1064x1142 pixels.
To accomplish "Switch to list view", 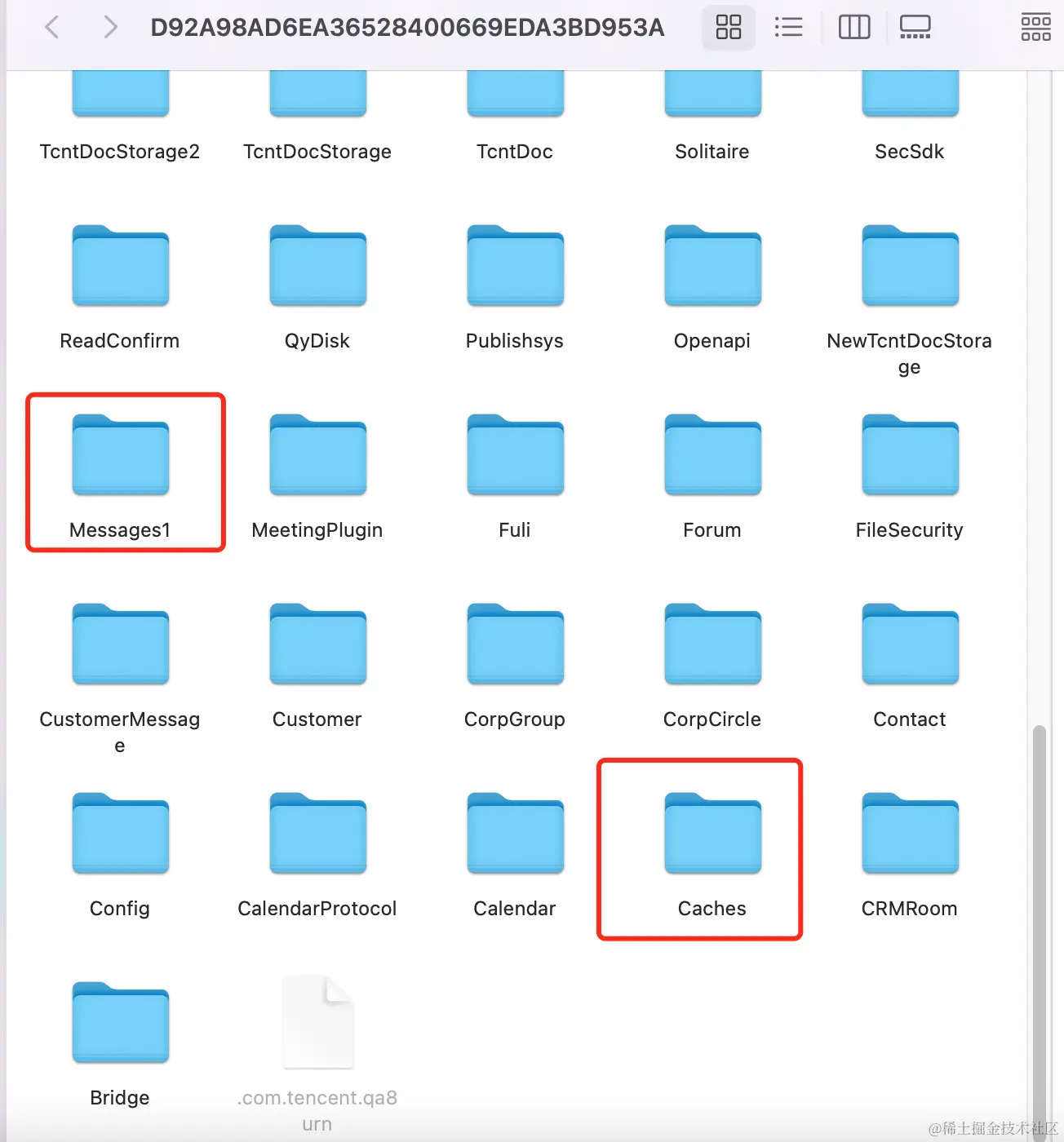I will [x=788, y=27].
